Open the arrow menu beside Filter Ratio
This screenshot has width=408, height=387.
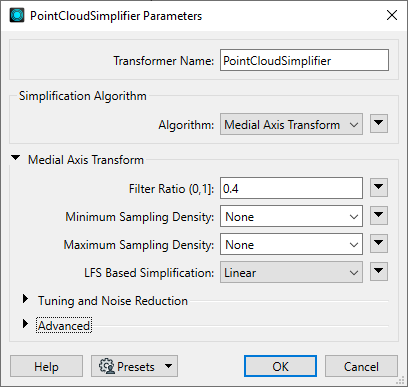tap(379, 188)
